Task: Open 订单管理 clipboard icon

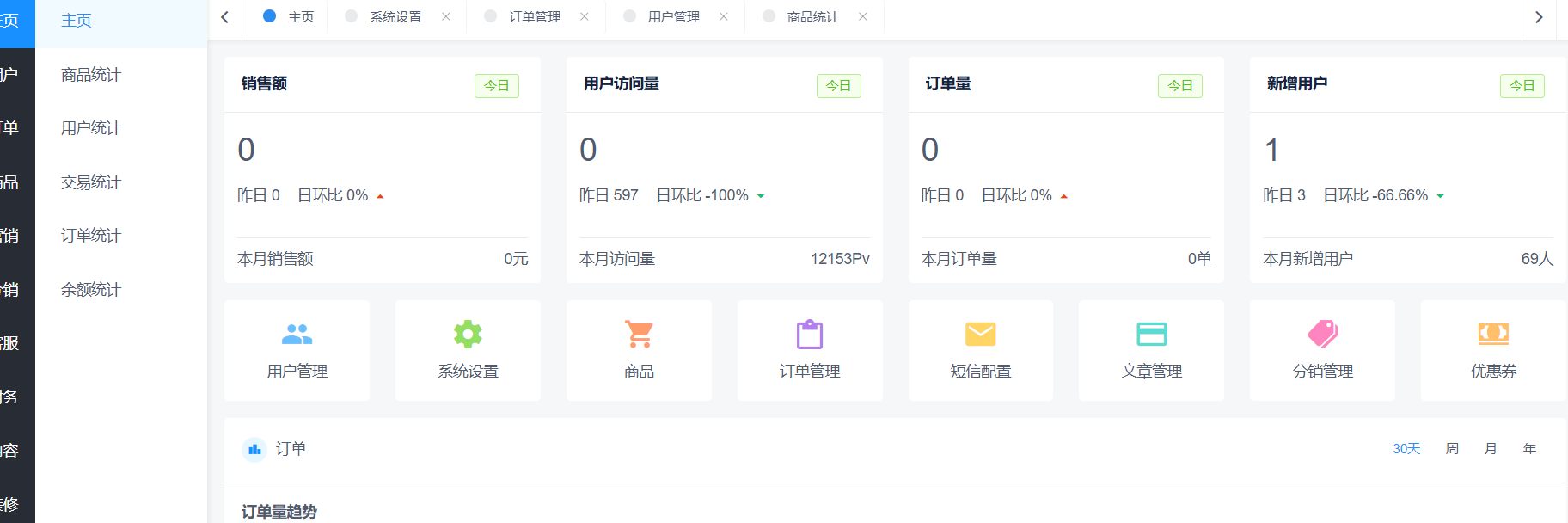Action: click(809, 334)
